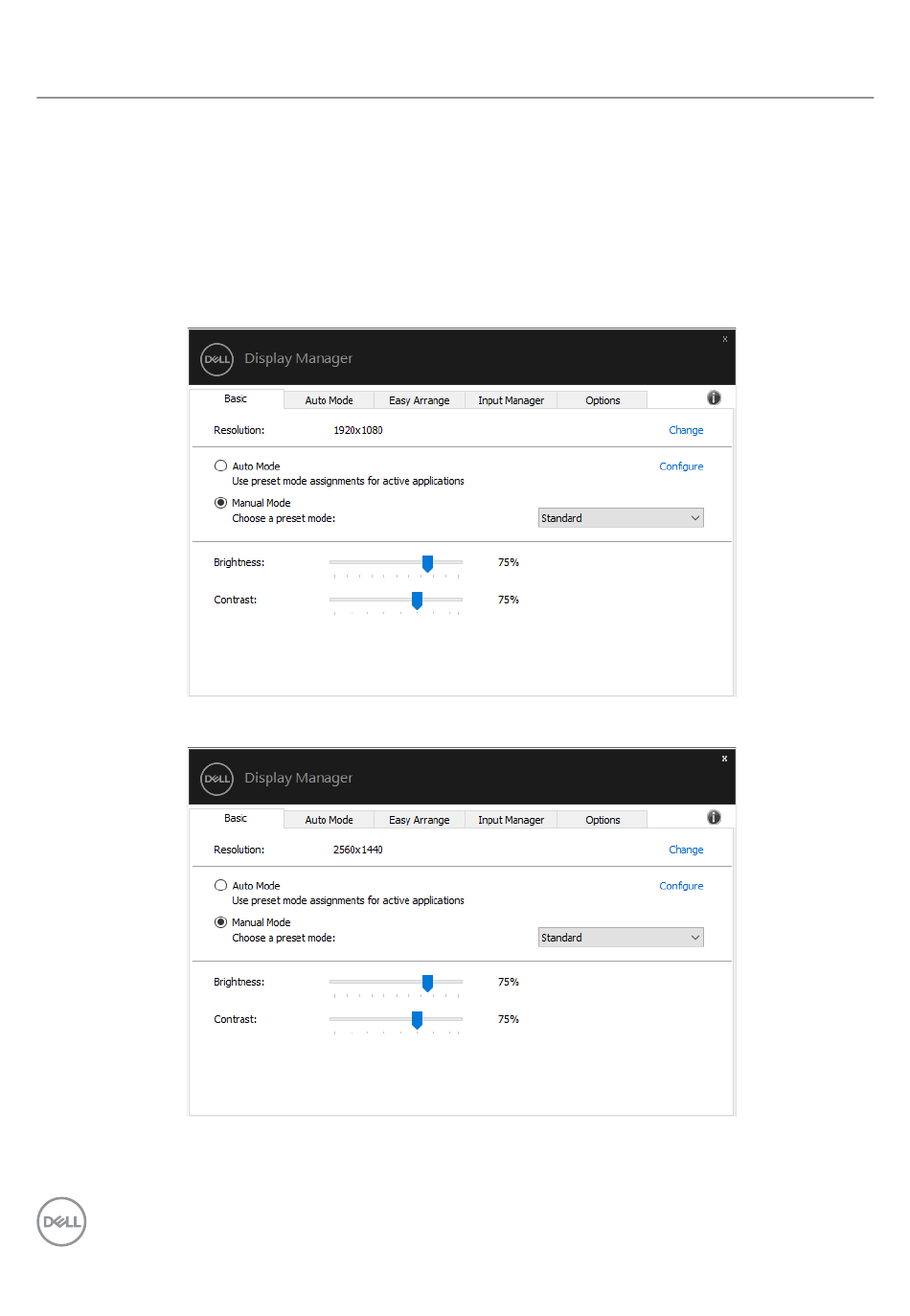Image resolution: width=910 pixels, height=1316 pixels.
Task: Click Contrast 75% value in 1920x1080 window
Action: pos(509,600)
